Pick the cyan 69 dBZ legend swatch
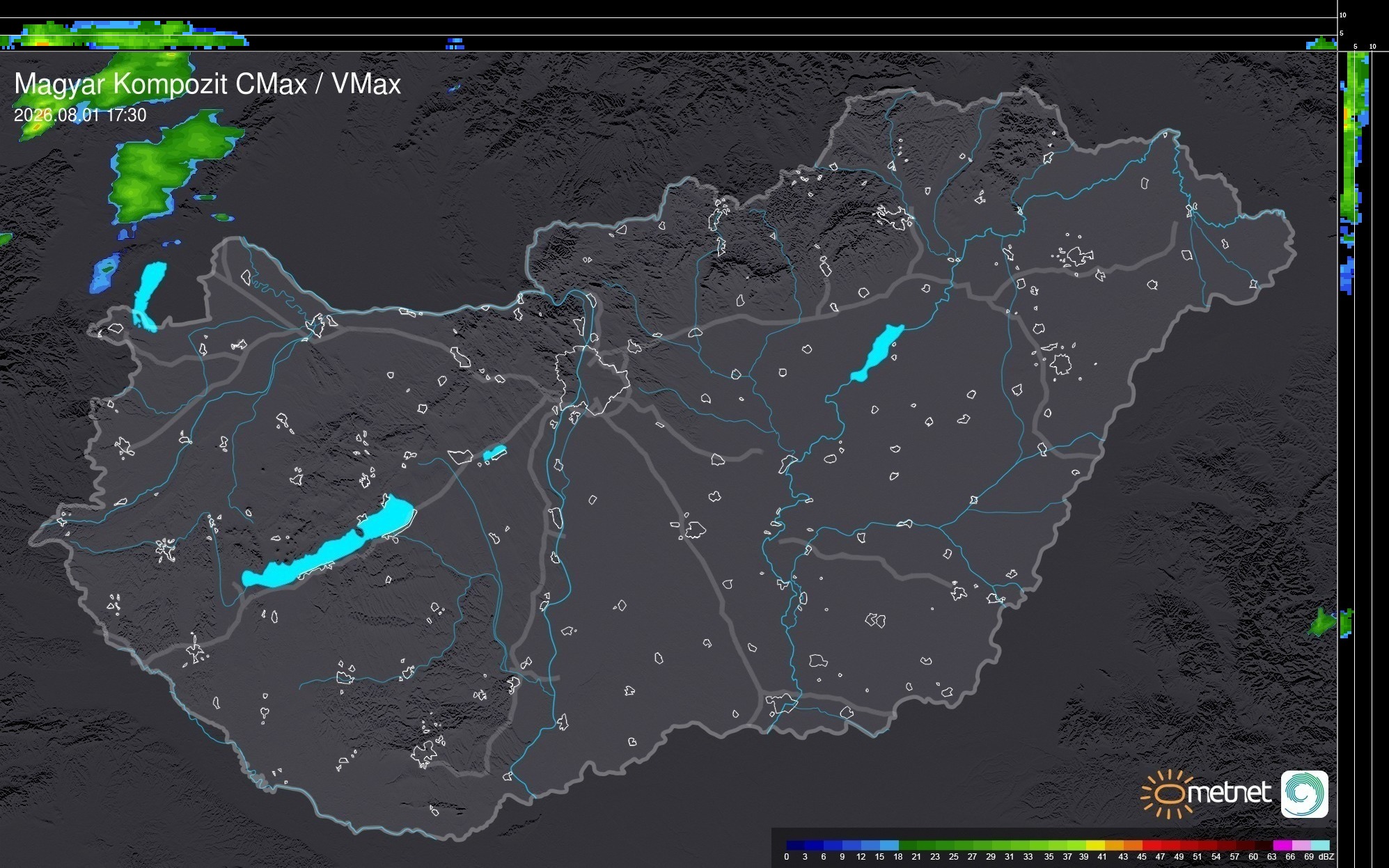Screen dimensions: 1389x868 [1320, 846]
